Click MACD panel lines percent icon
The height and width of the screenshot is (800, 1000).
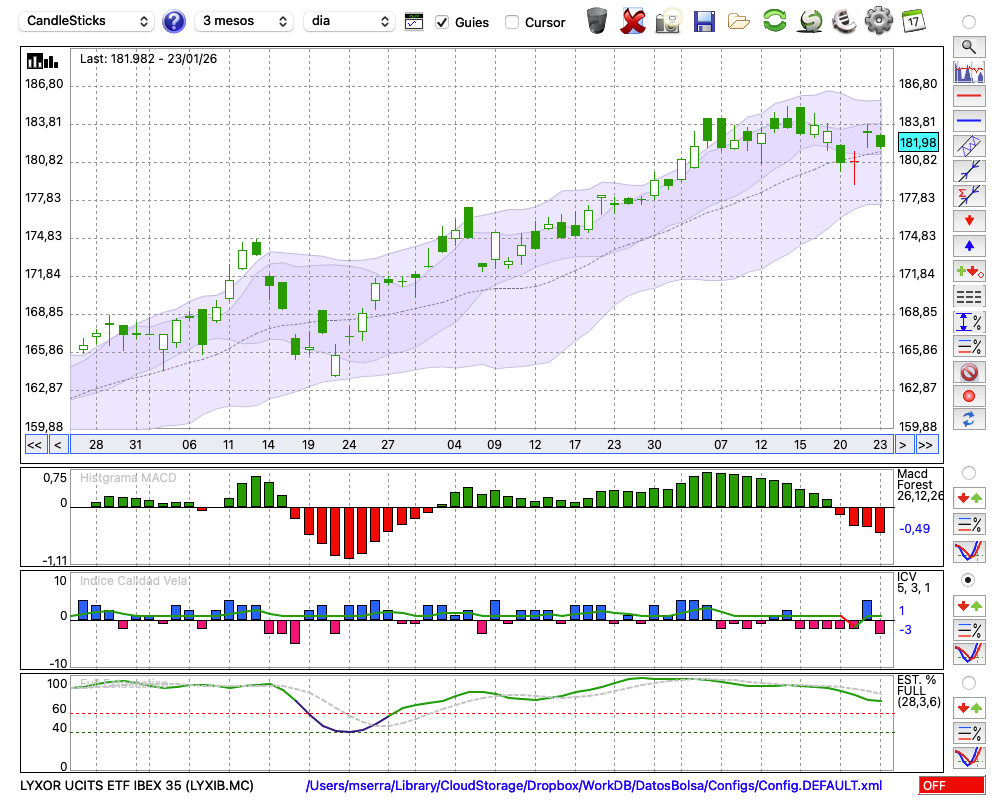tap(969, 524)
